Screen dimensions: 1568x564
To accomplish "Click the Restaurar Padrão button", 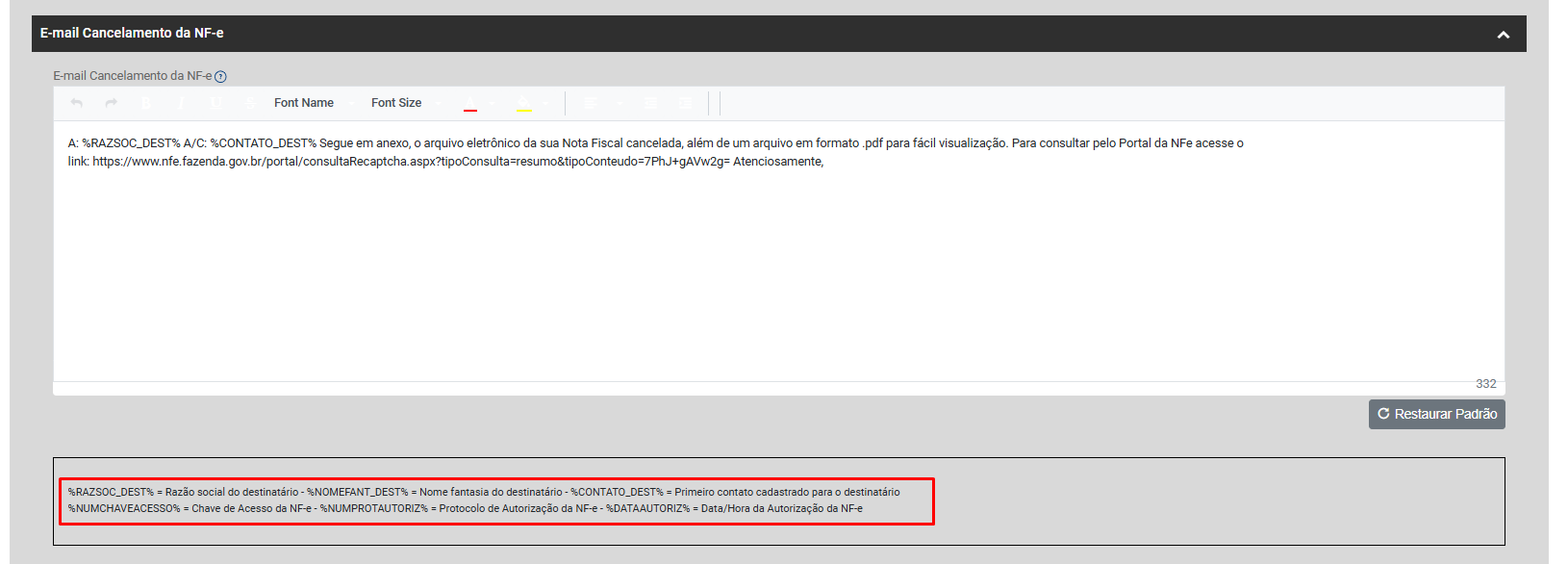I will point(1436,414).
